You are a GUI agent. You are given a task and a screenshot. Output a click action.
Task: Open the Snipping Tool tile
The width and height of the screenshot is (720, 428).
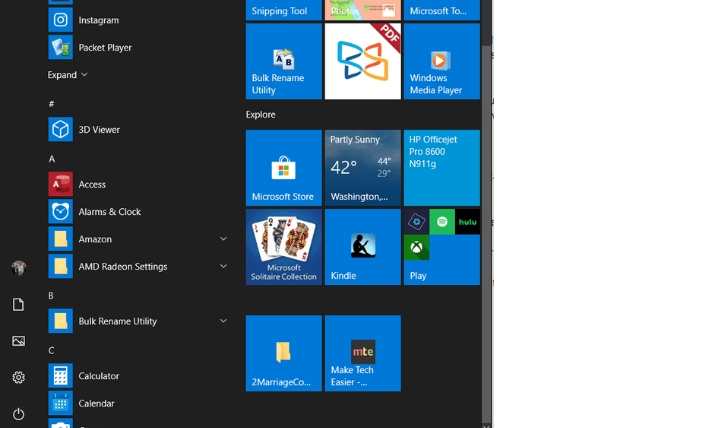click(x=284, y=10)
